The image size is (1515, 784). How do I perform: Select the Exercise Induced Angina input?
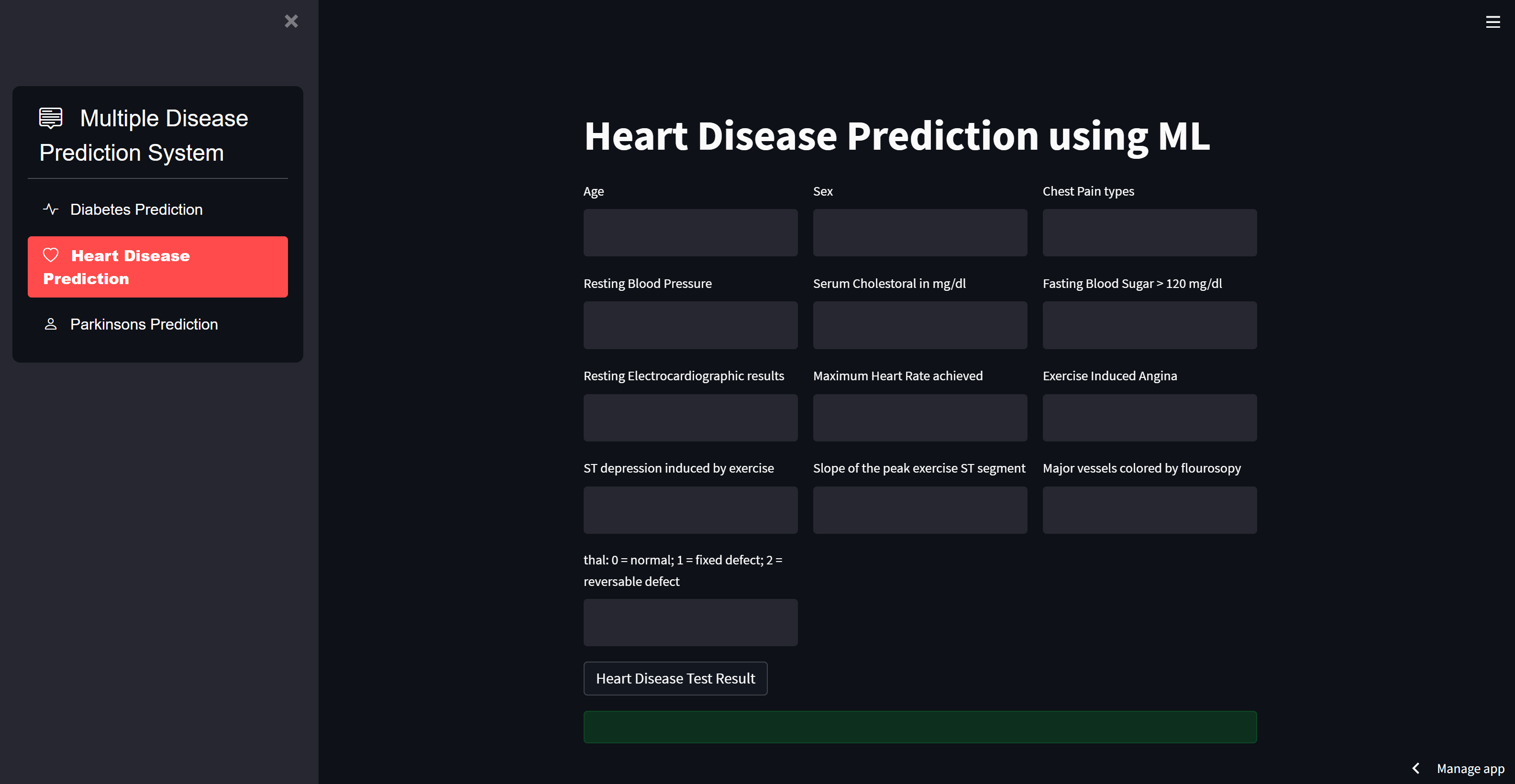click(1150, 418)
